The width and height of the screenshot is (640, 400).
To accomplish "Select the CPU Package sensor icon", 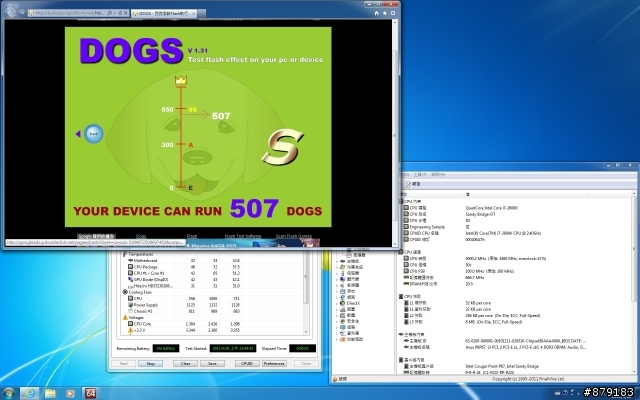I will (130, 267).
